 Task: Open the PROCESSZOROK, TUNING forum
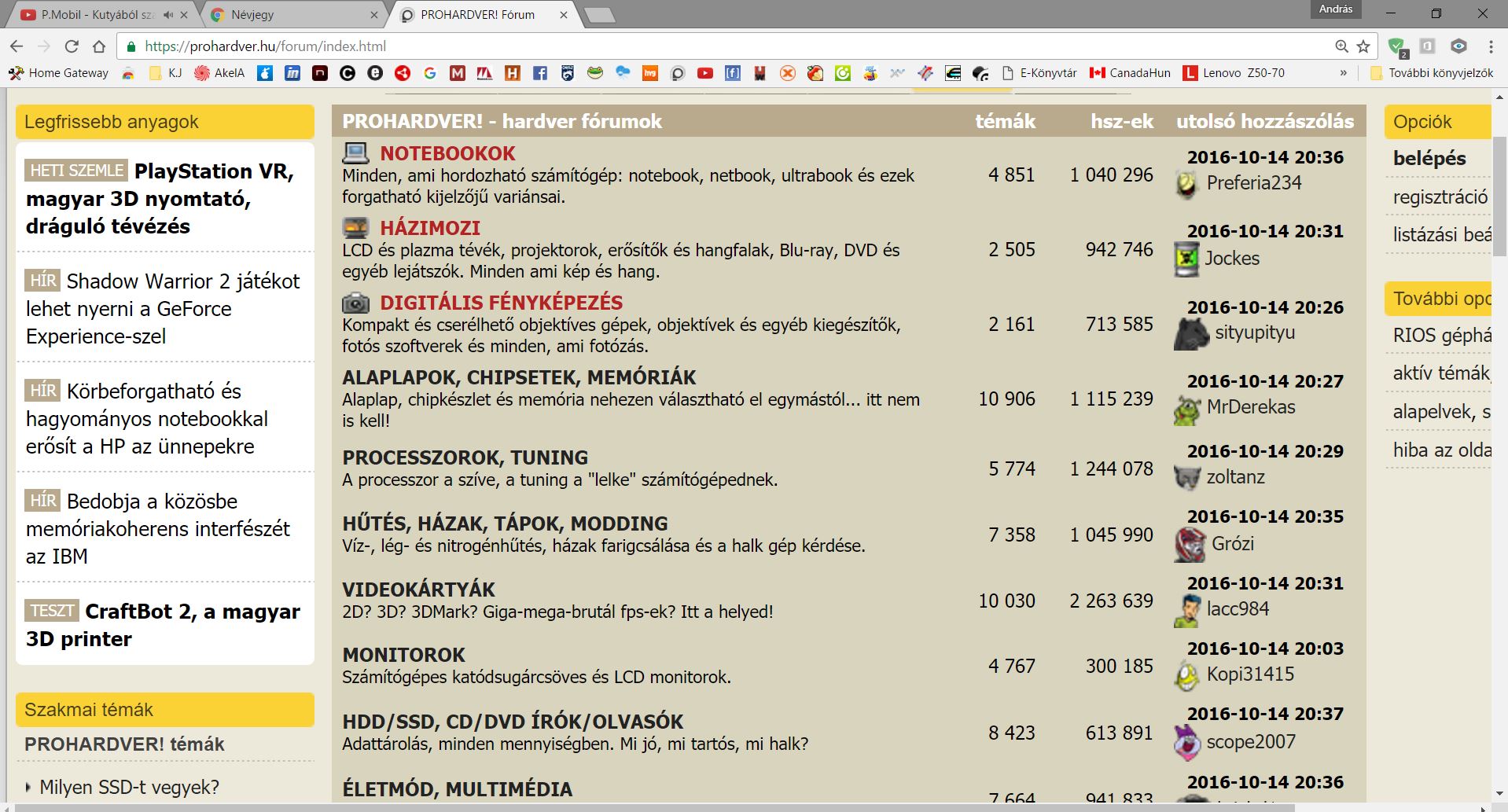[x=465, y=457]
